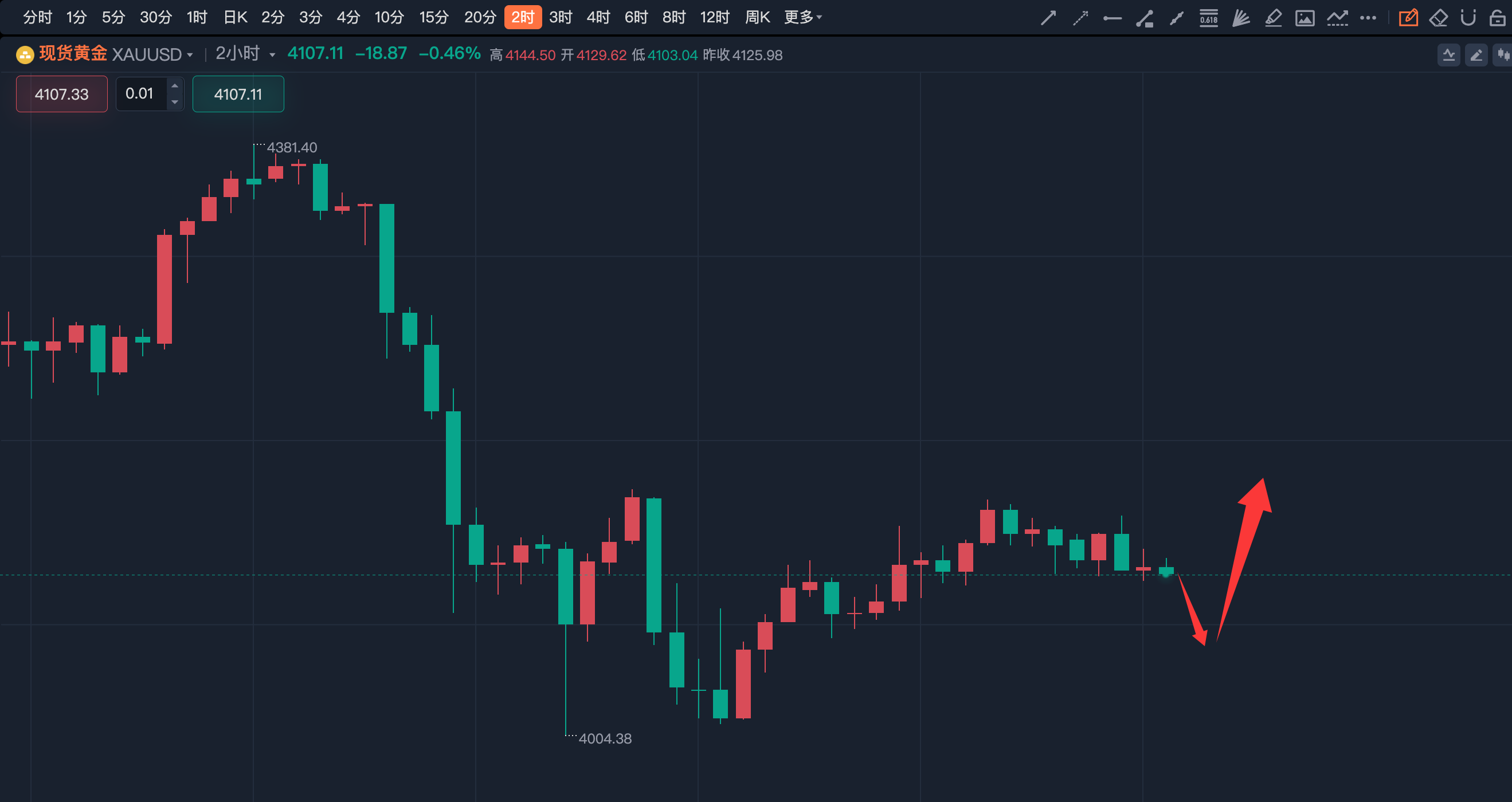Select the solid arrow drawing tool

tap(1048, 18)
